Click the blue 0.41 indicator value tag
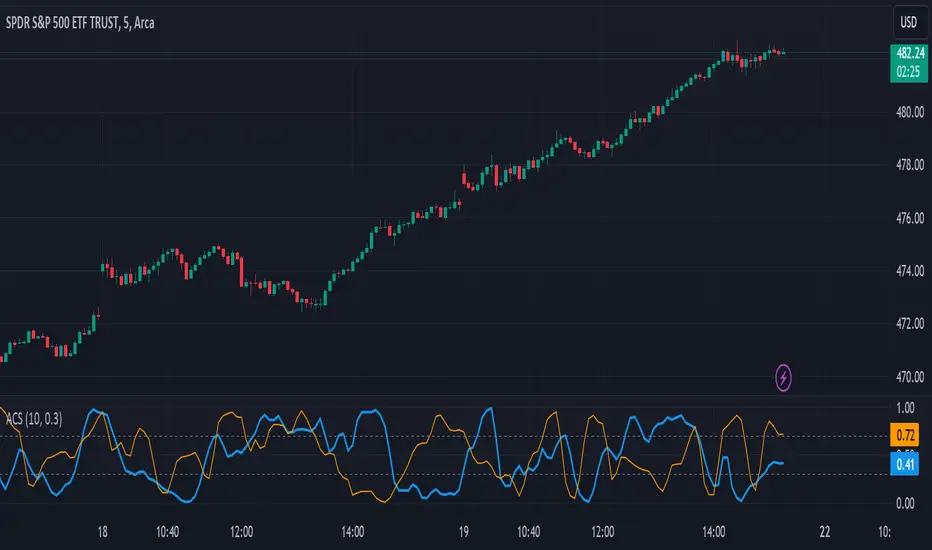Image resolution: width=932 pixels, height=550 pixels. coord(905,464)
